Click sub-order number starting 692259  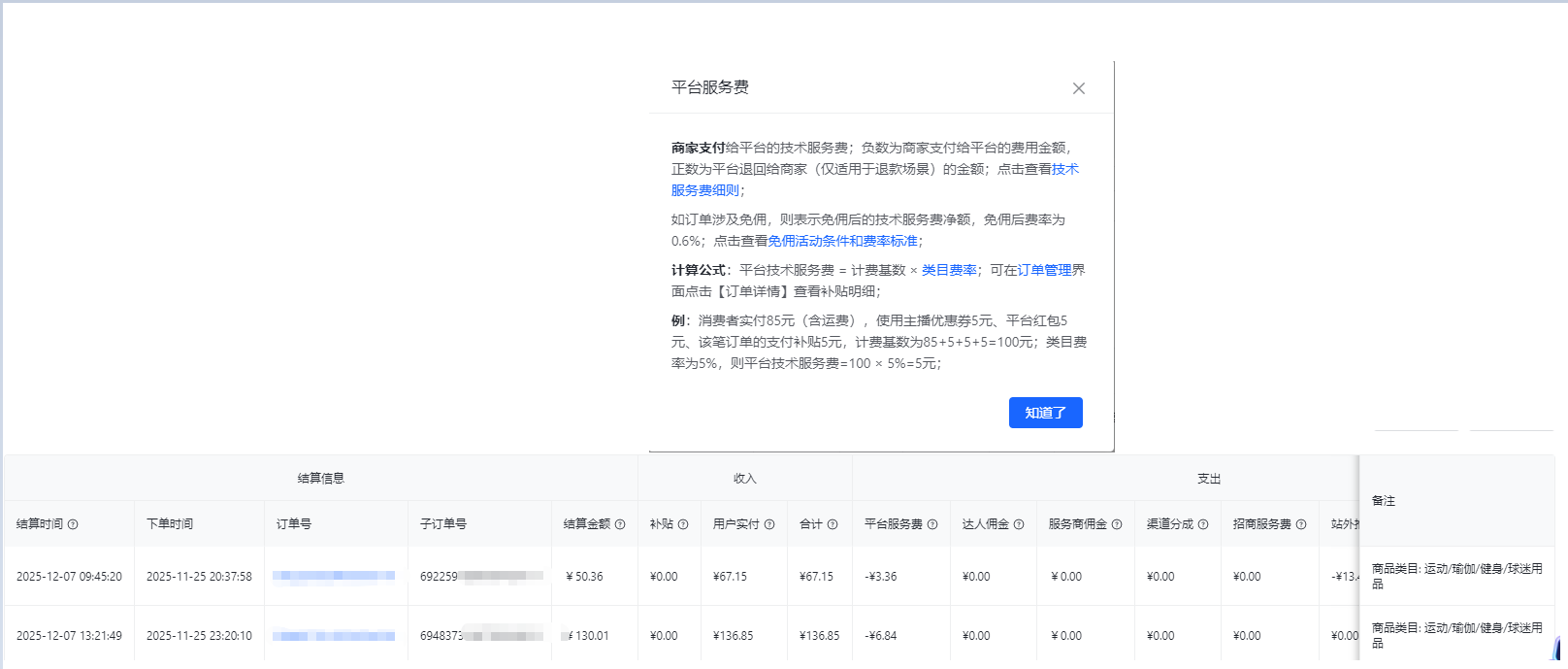[x=480, y=577]
